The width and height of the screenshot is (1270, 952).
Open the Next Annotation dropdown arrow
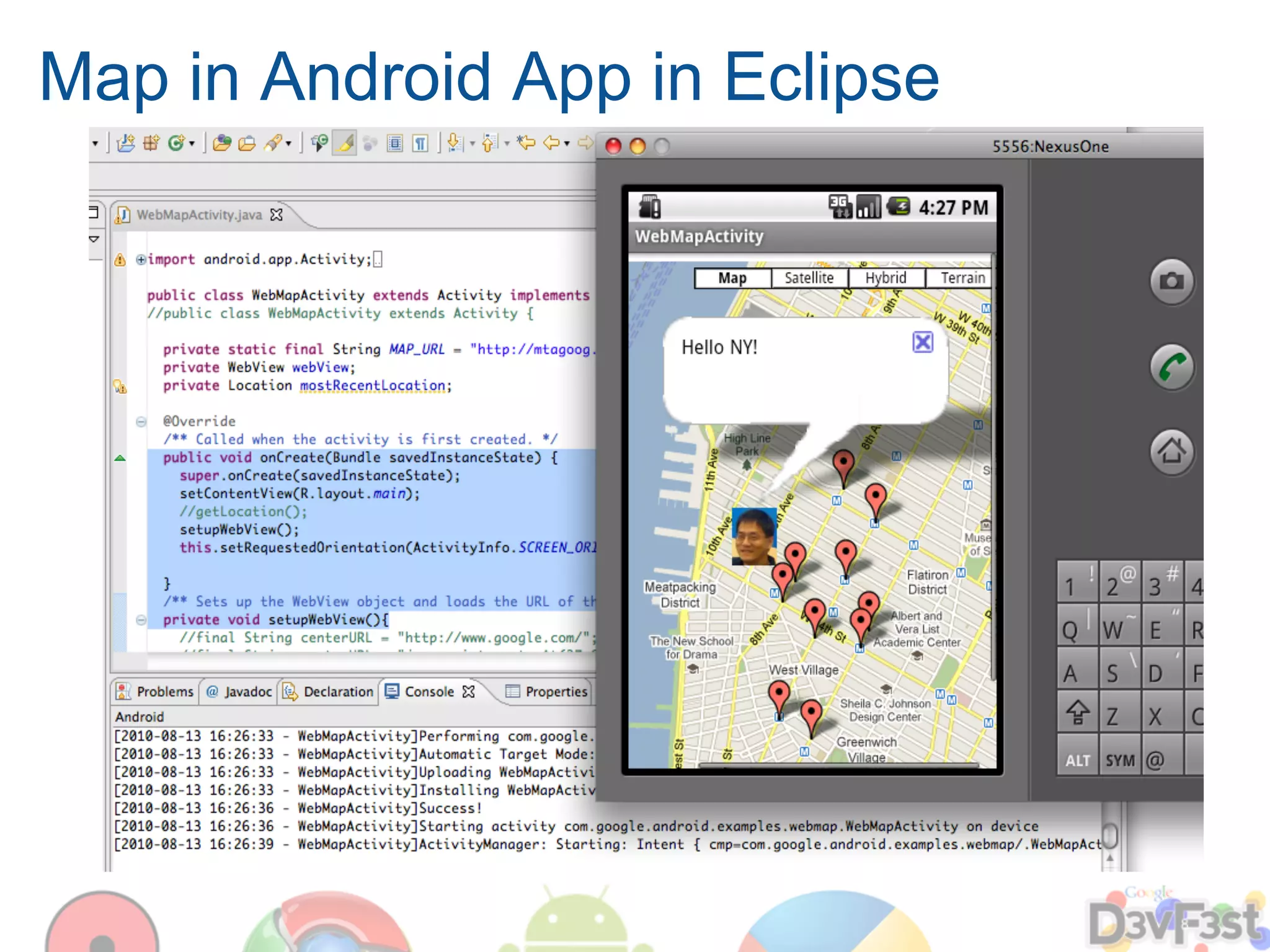click(x=473, y=144)
